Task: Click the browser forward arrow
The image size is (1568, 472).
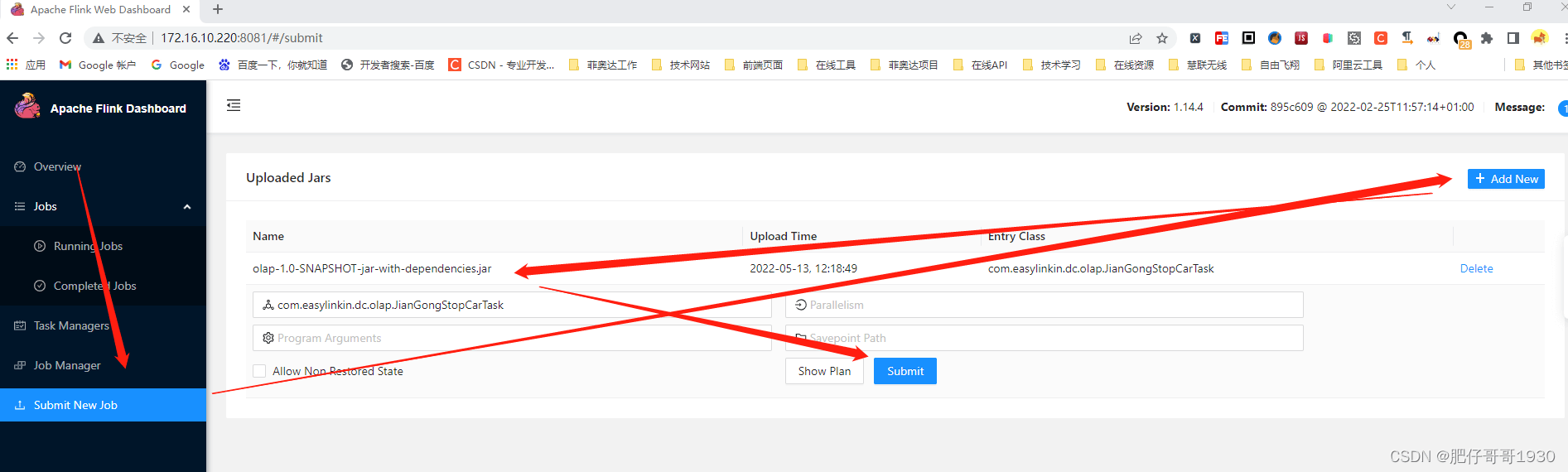Action: [x=39, y=38]
